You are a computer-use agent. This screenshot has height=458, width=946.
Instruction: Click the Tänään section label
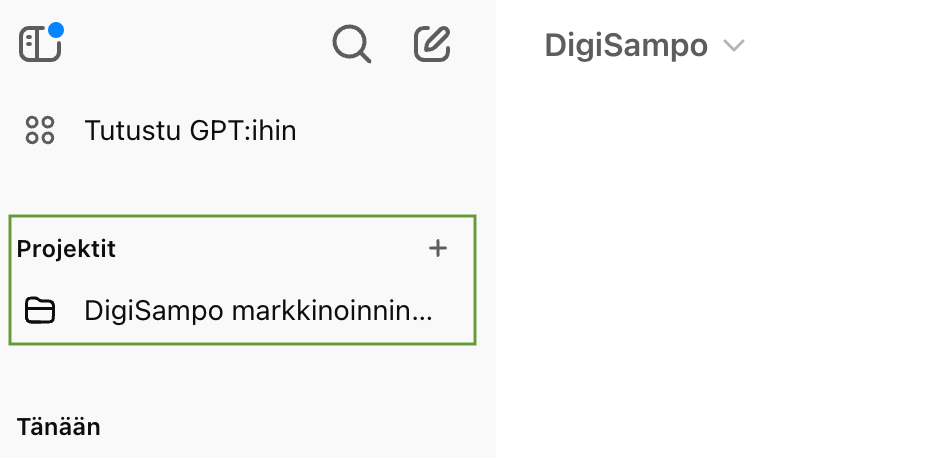59,427
